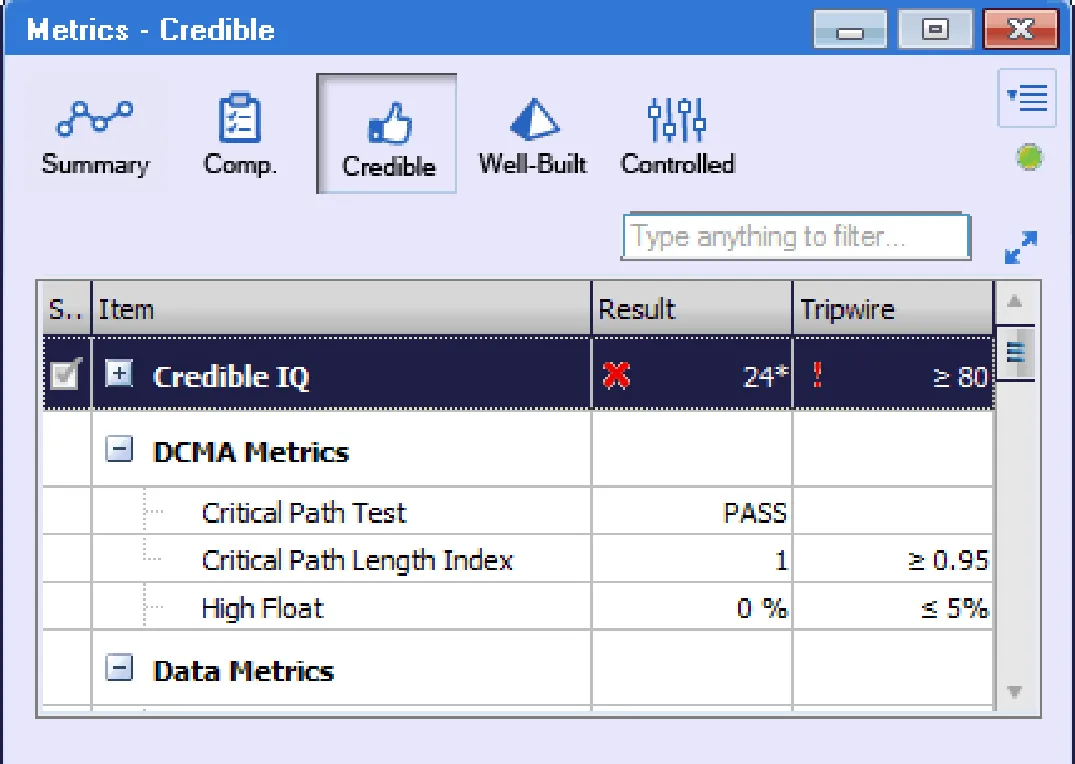The width and height of the screenshot is (1075, 764).
Task: Toggle the Credible IQ checkbox
Action: [x=65, y=374]
